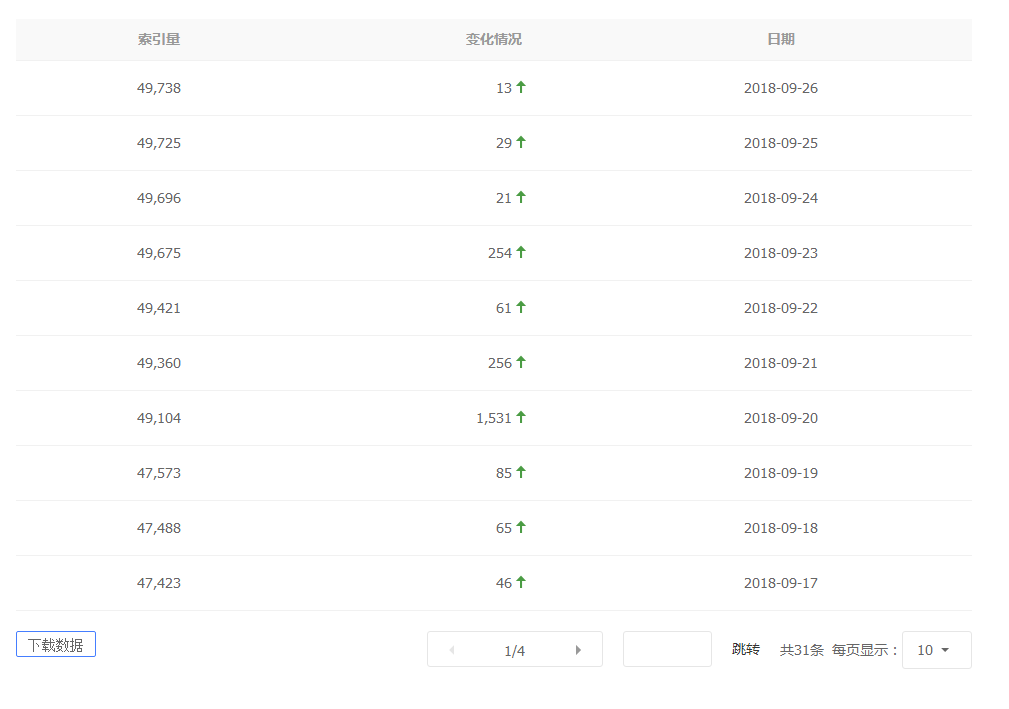The height and width of the screenshot is (709, 1009).
Task: Focus the page number jump input field
Action: (x=667, y=649)
